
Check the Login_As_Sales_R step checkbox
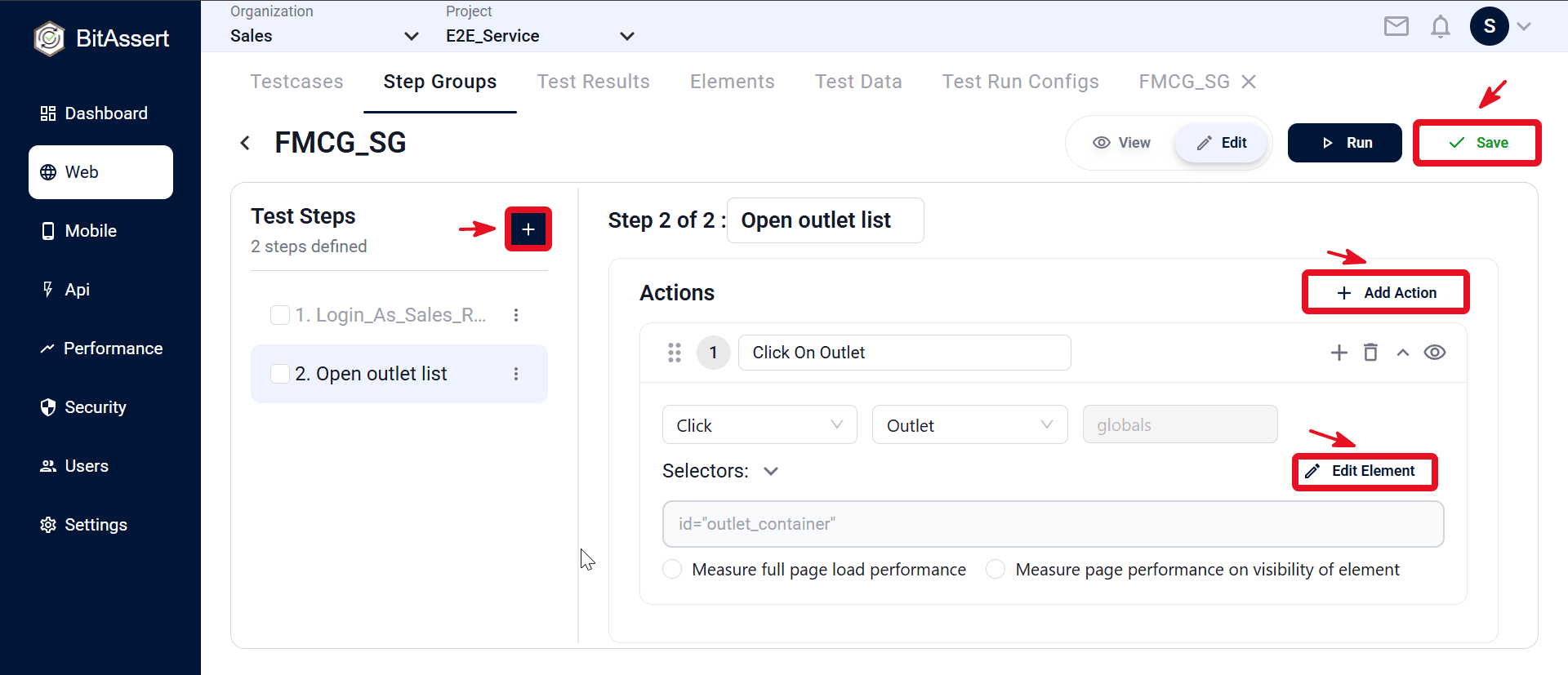tap(280, 315)
